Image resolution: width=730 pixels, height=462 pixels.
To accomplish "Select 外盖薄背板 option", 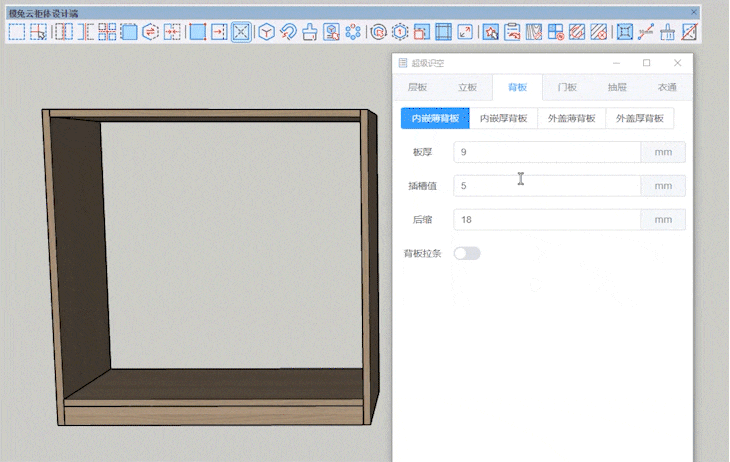I will point(571,118).
